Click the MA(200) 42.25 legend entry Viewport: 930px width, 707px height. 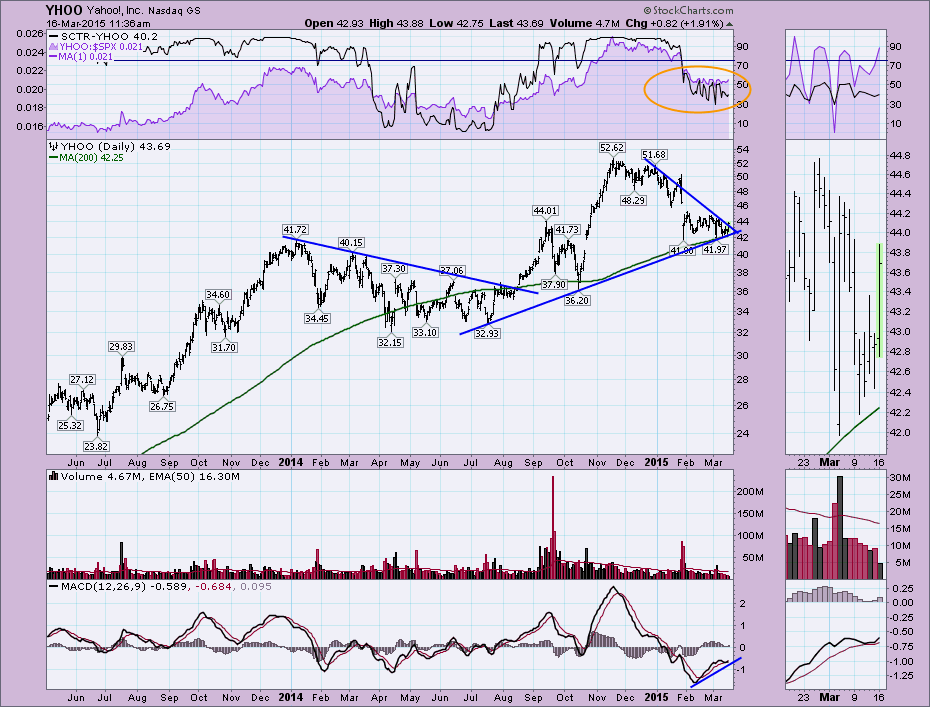[x=86, y=158]
